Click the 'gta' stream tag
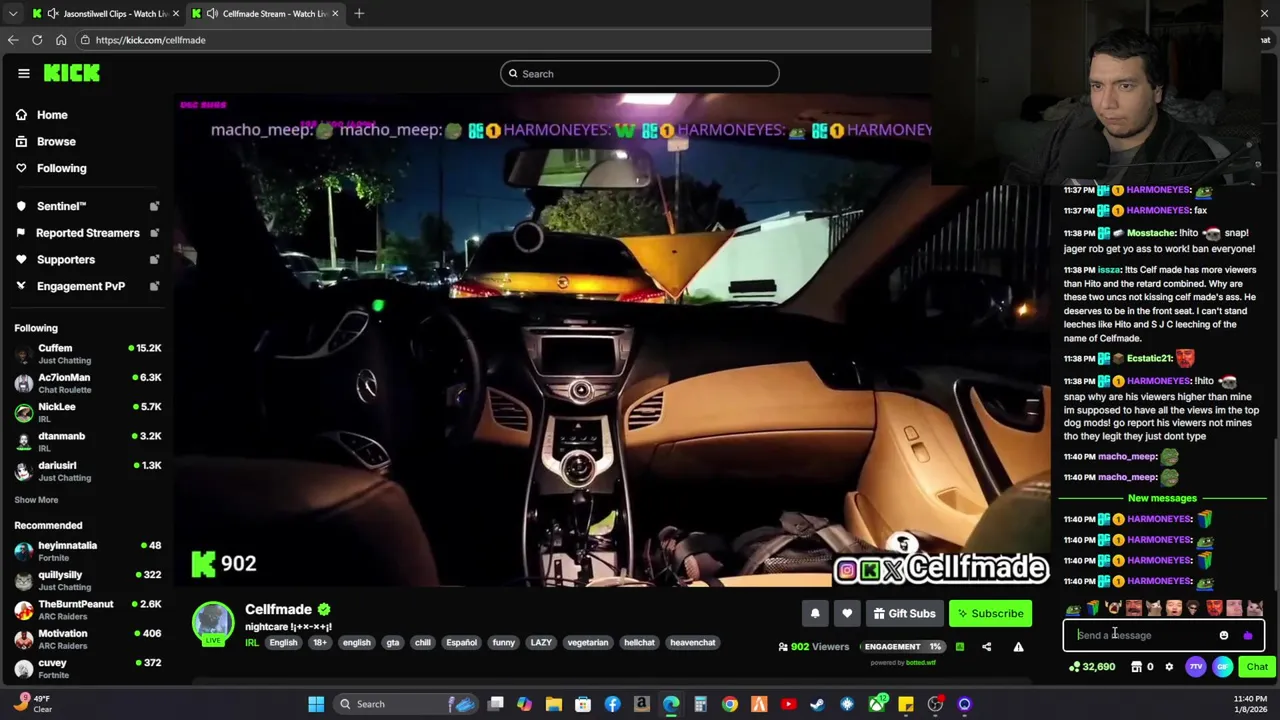1280x720 pixels. pos(393,643)
